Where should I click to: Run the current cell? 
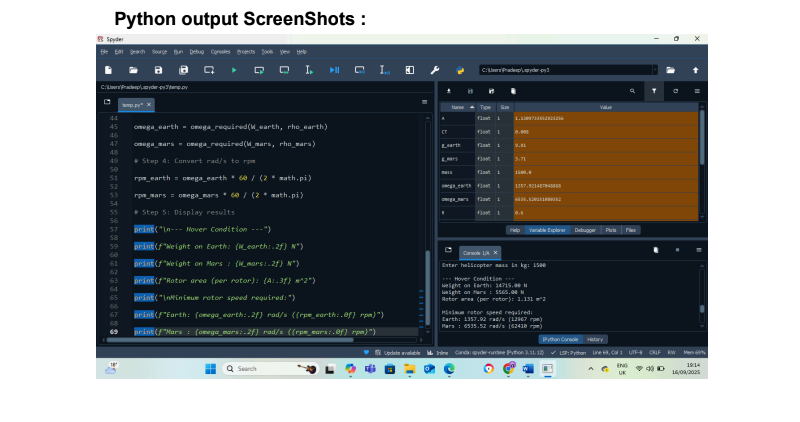tap(259, 70)
